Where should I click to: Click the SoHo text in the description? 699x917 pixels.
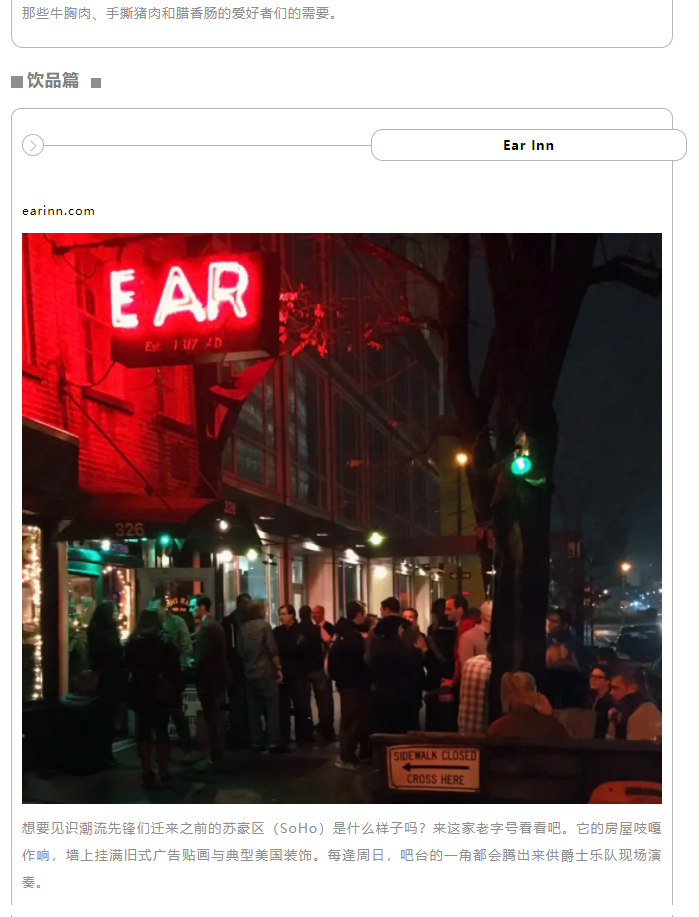(x=302, y=829)
